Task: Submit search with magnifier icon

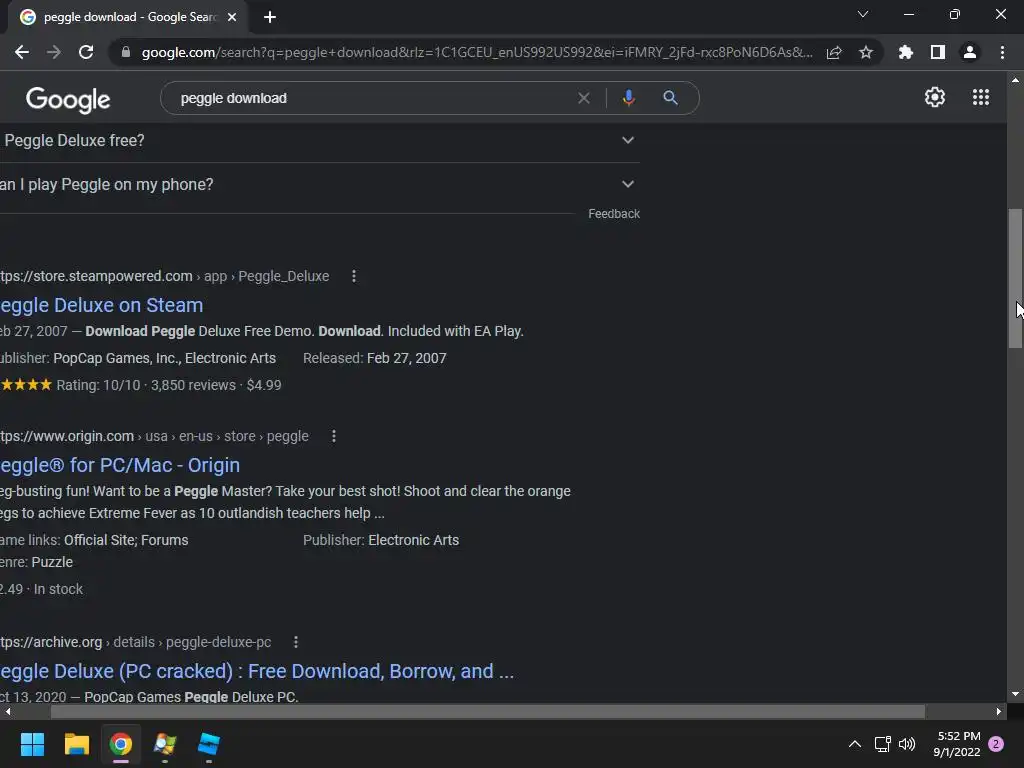Action: point(670,98)
